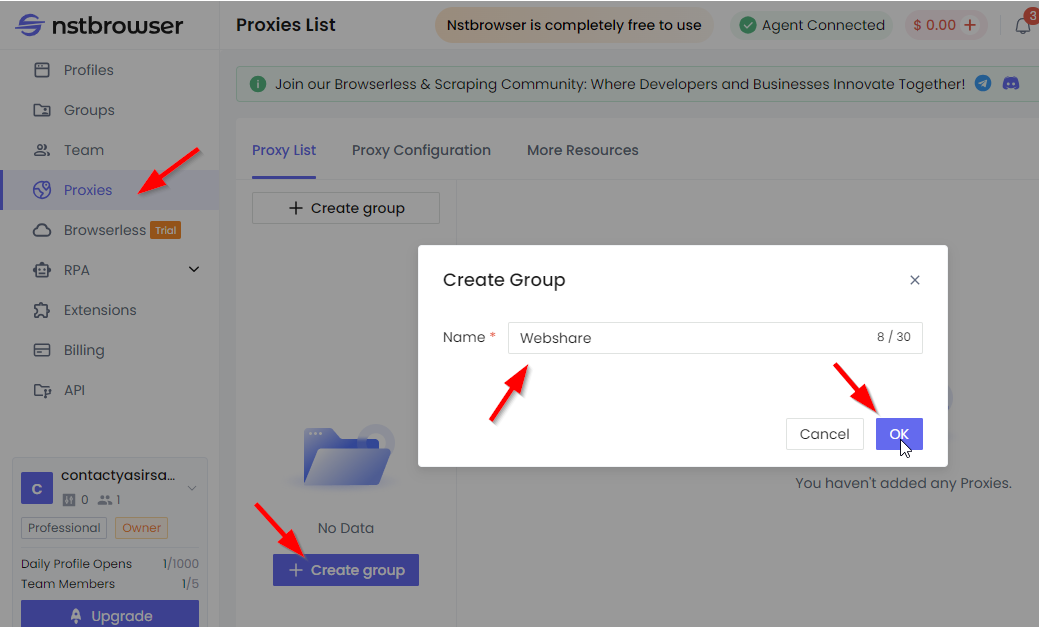Click the account avatar C
The width and height of the screenshot is (1039, 627).
37,488
